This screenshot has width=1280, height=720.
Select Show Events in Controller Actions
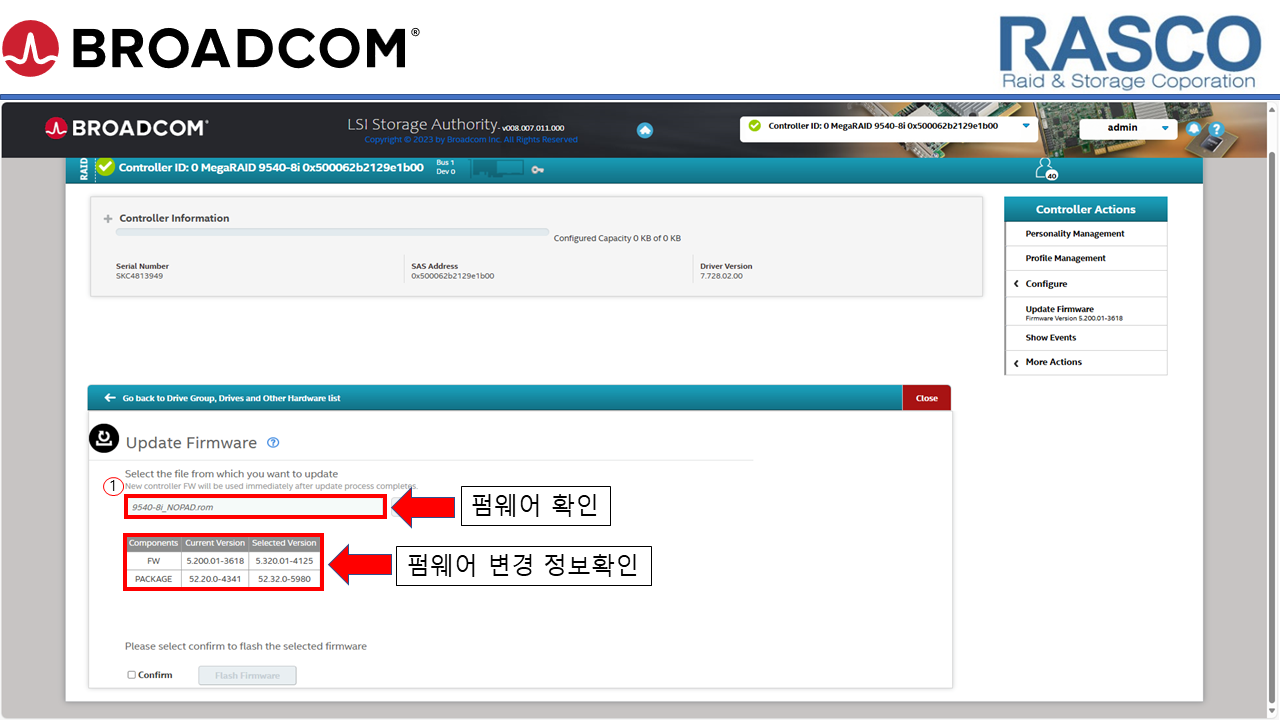point(1086,338)
